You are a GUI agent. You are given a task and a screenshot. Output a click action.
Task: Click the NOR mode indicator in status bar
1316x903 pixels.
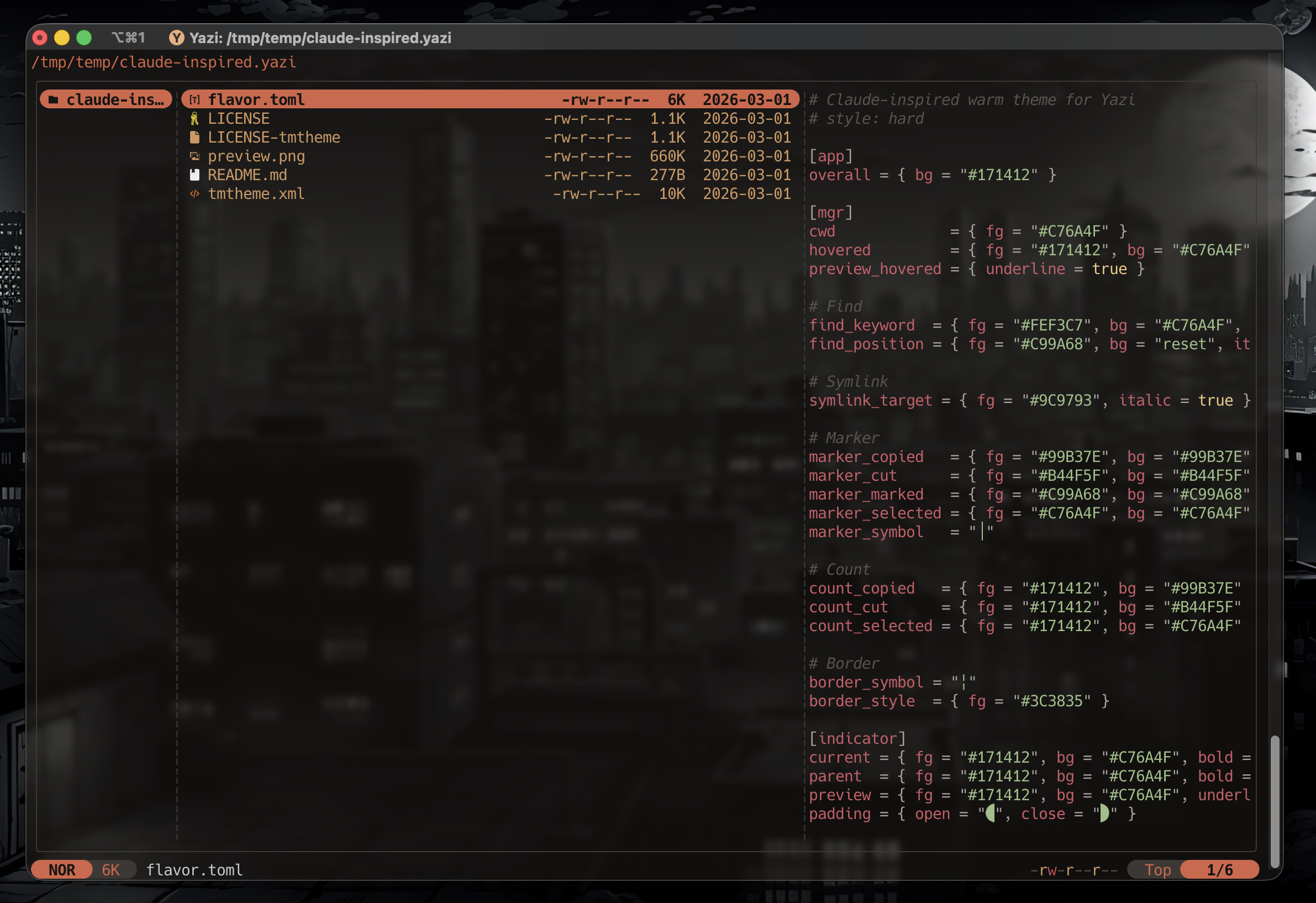click(x=62, y=870)
